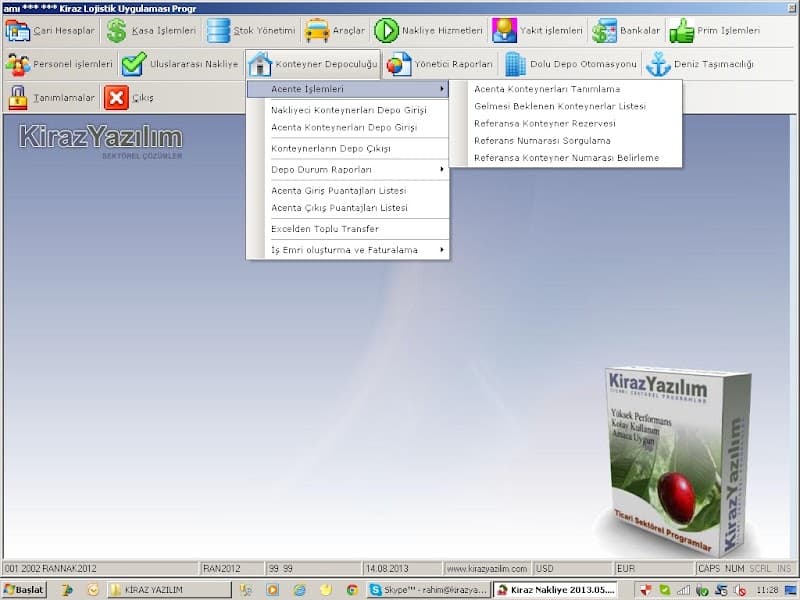800x600 pixels.
Task: Open the padlock Tanımlamalar icon
Action: click(18, 98)
